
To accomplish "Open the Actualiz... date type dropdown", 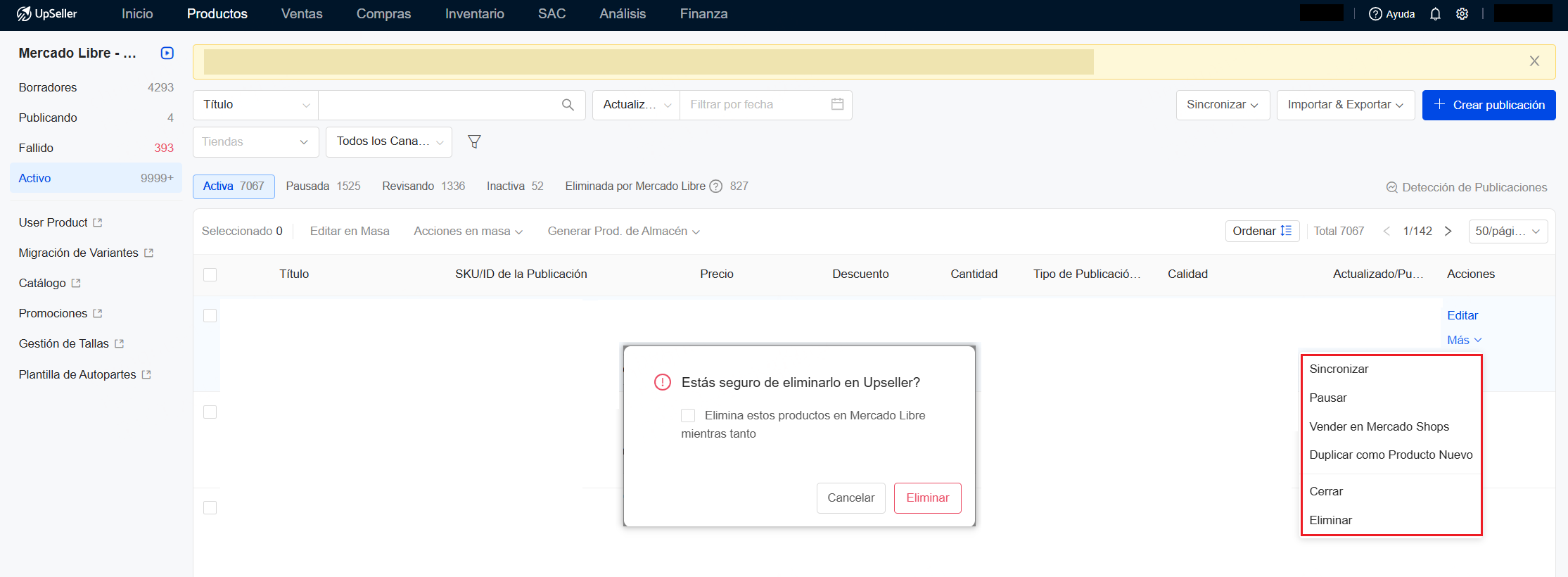I will (x=636, y=105).
